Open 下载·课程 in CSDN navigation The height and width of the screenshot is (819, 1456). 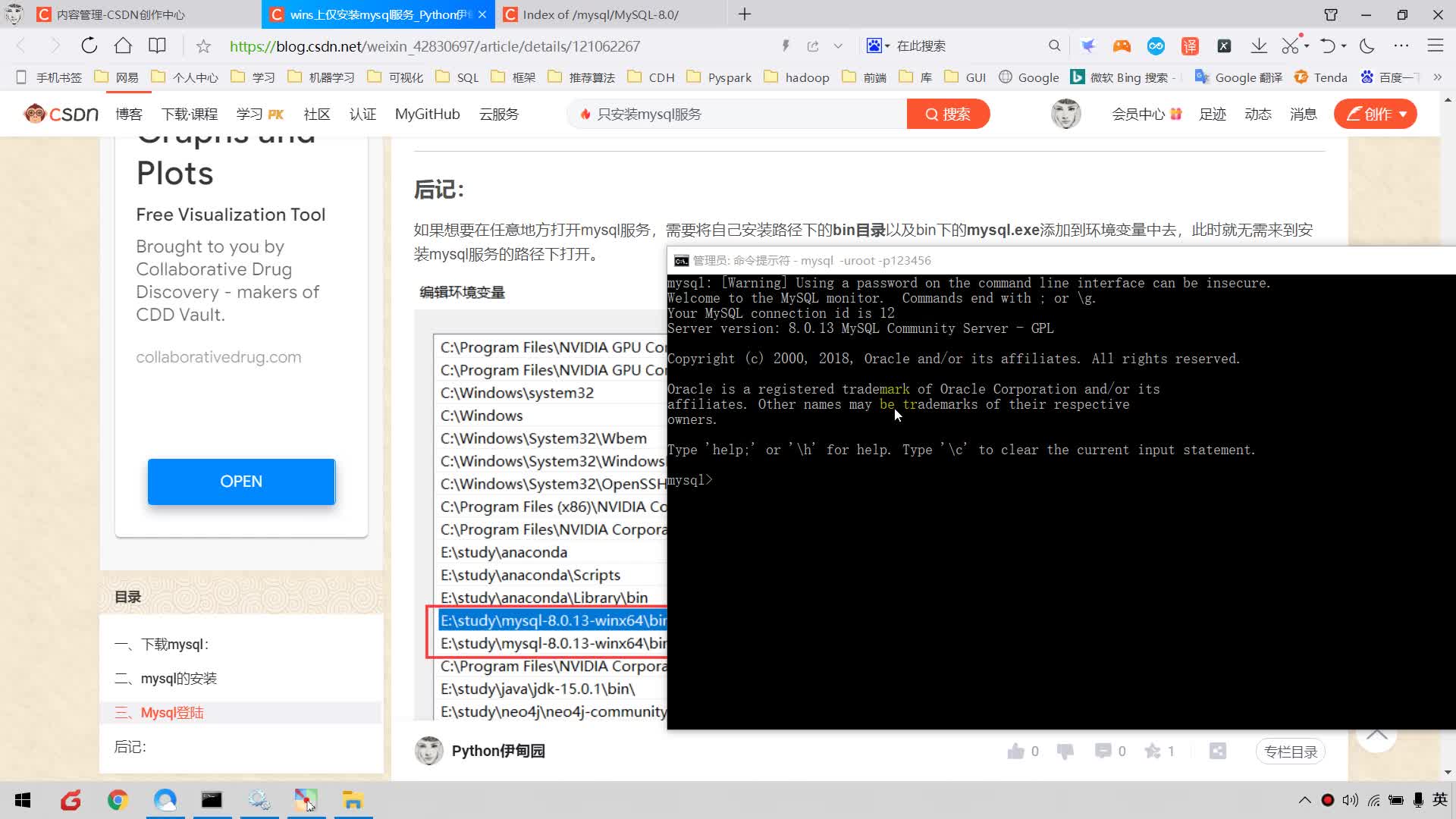click(x=190, y=114)
